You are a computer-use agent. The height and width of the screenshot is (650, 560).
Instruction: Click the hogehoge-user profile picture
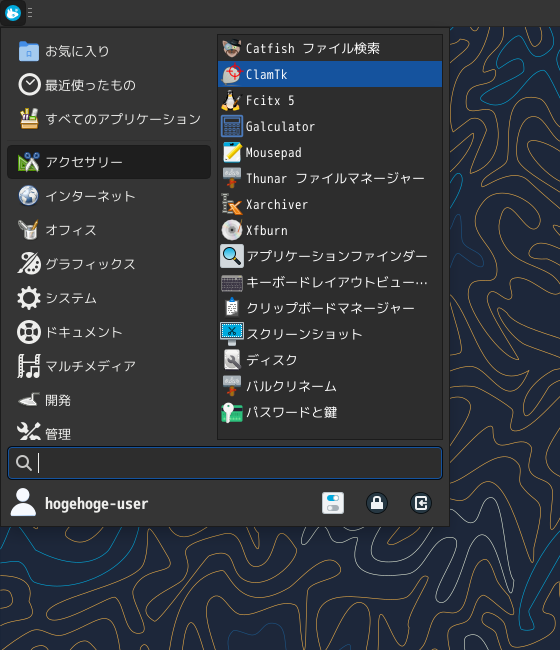pos(23,503)
